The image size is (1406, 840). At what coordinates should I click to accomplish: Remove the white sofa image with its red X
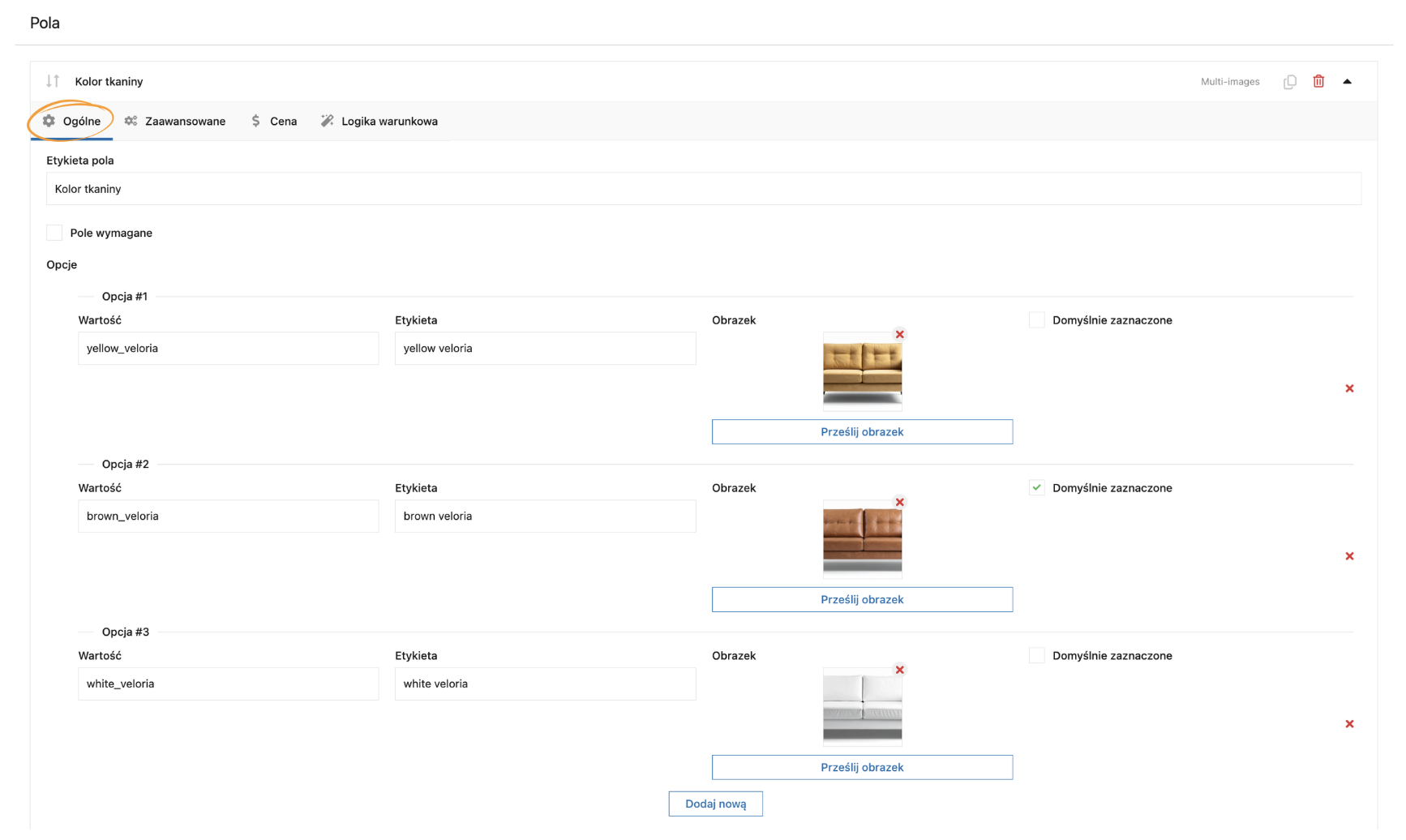pos(899,670)
